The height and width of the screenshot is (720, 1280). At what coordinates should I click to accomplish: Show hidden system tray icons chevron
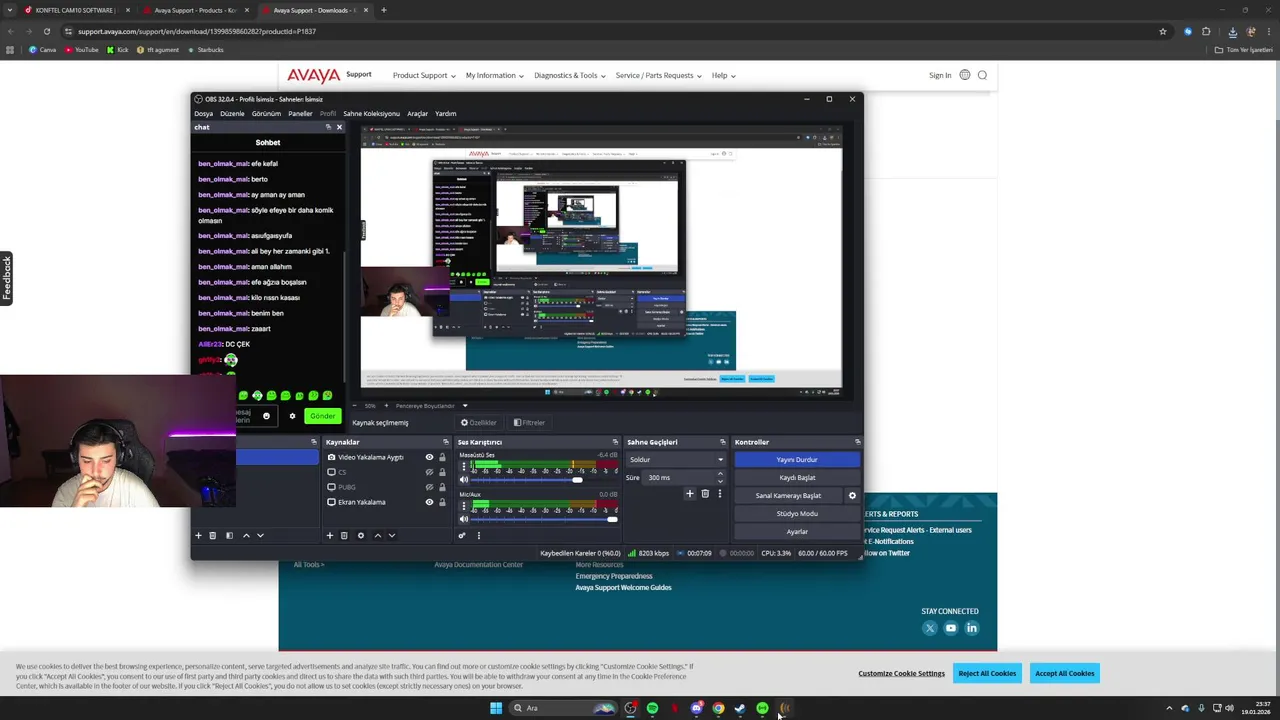click(1169, 708)
